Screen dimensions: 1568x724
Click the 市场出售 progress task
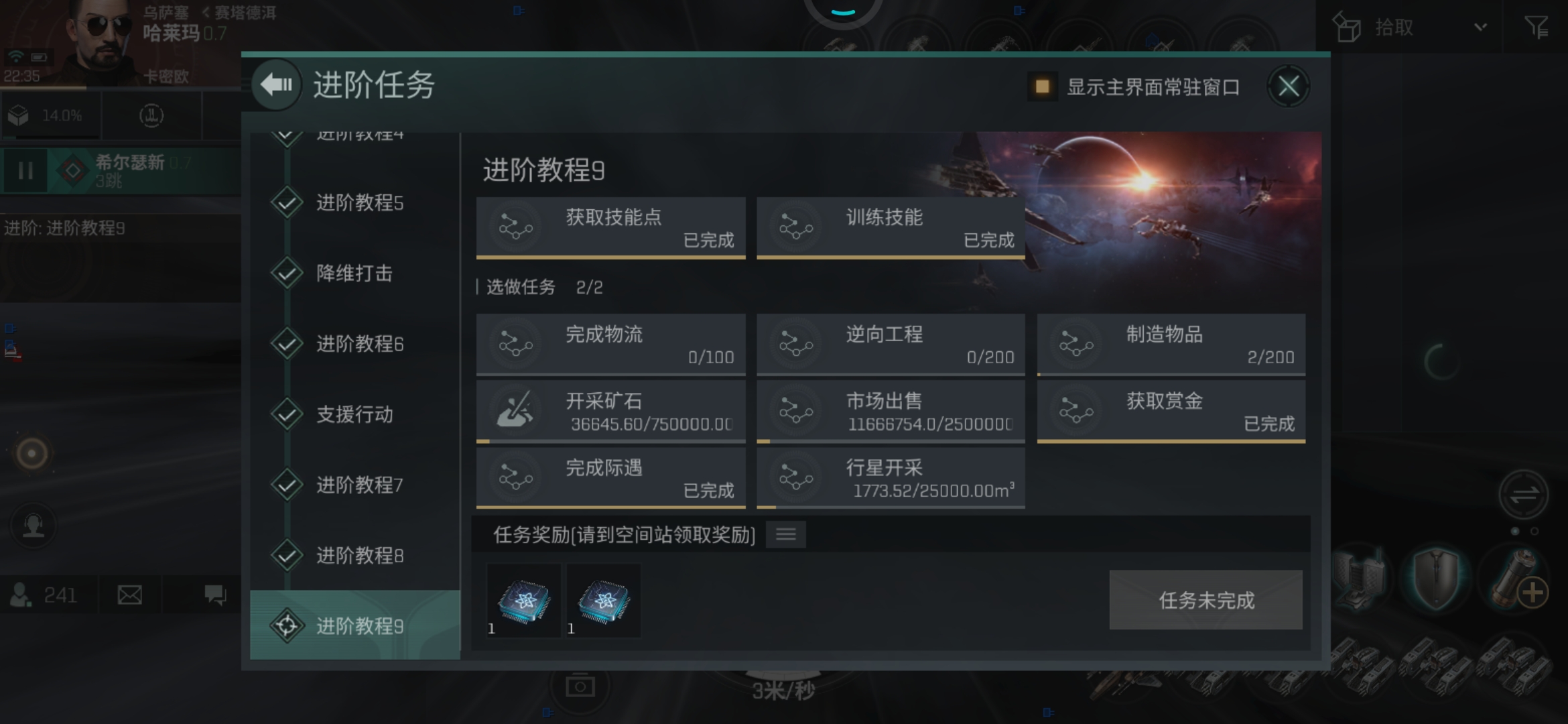(891, 412)
